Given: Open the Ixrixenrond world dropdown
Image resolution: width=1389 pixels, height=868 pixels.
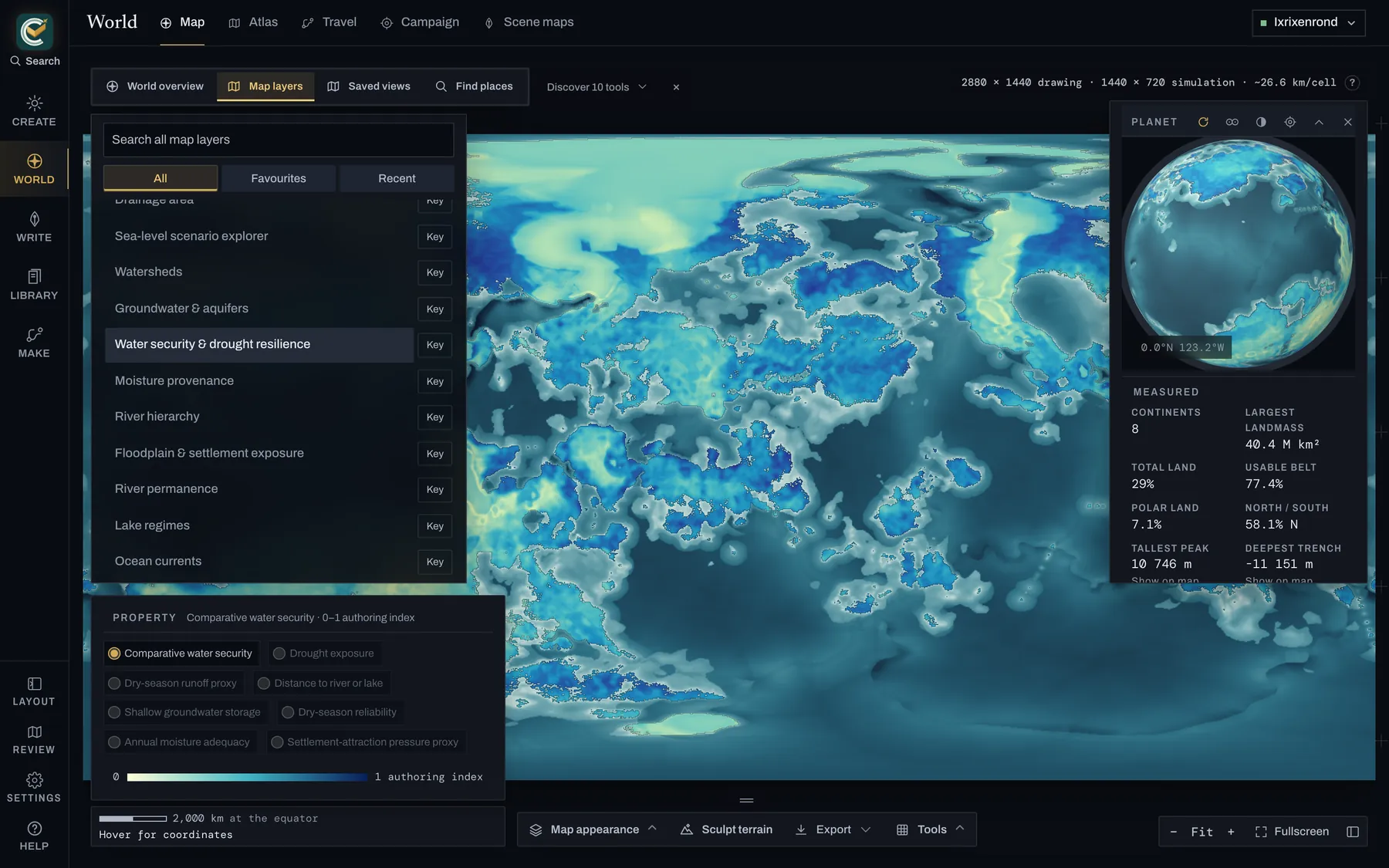Looking at the screenshot, I should click(1308, 22).
